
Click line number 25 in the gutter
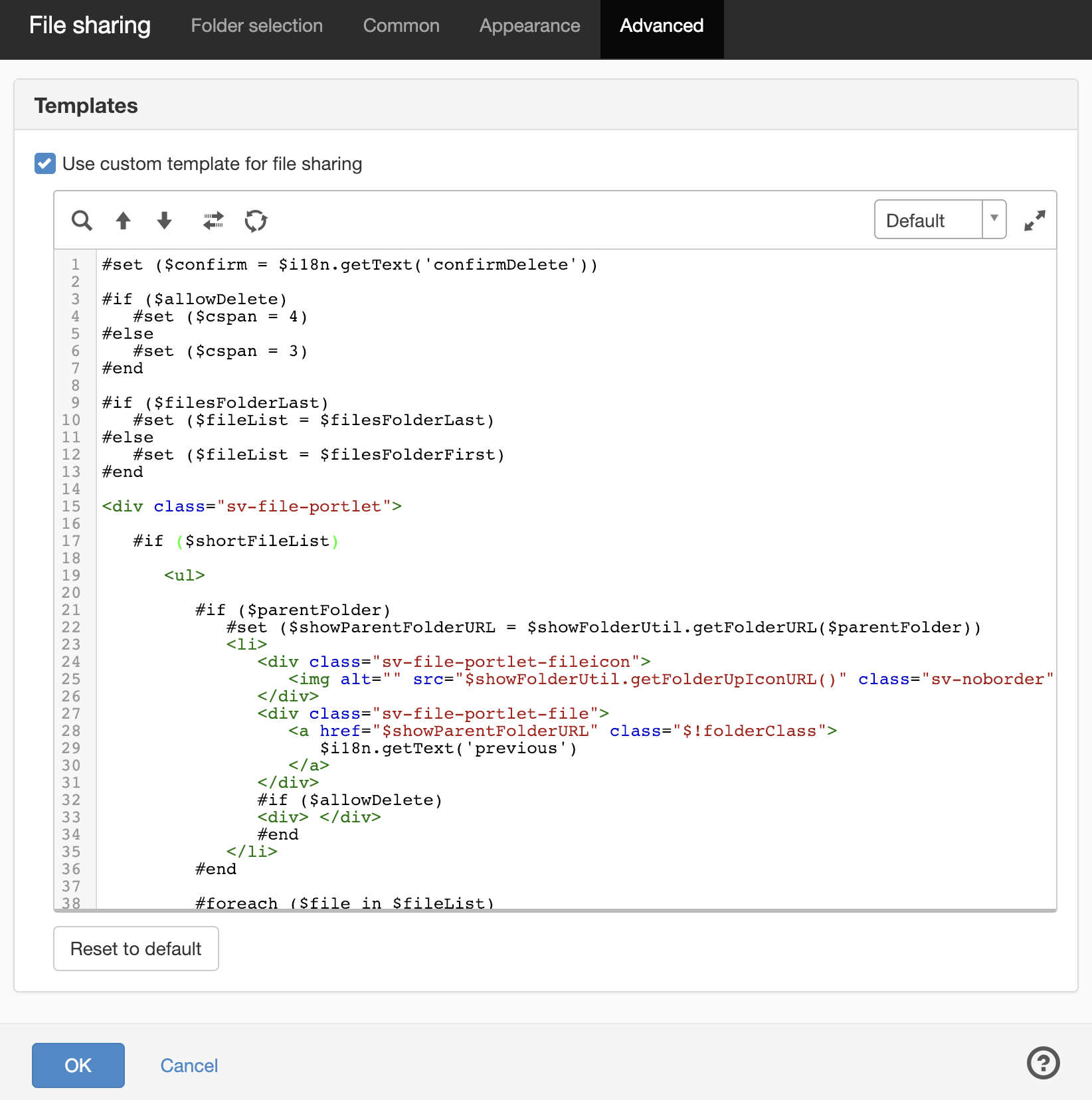click(71, 679)
